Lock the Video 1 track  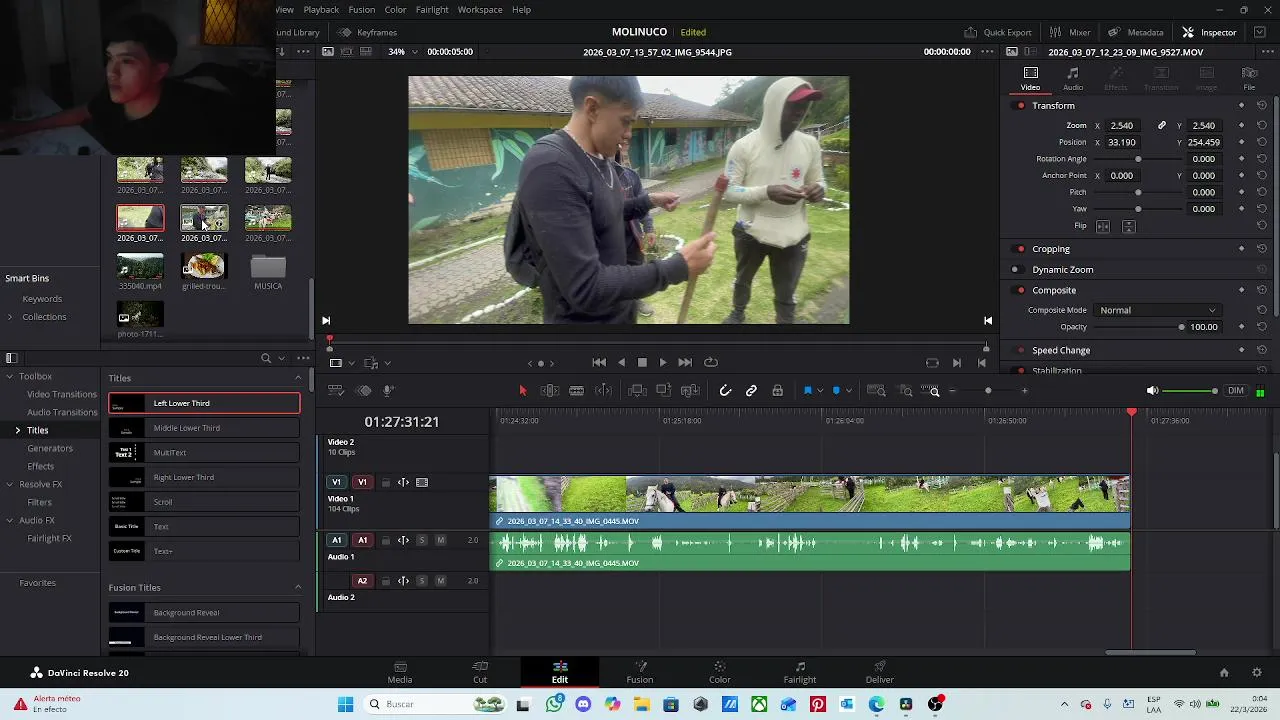click(x=386, y=483)
